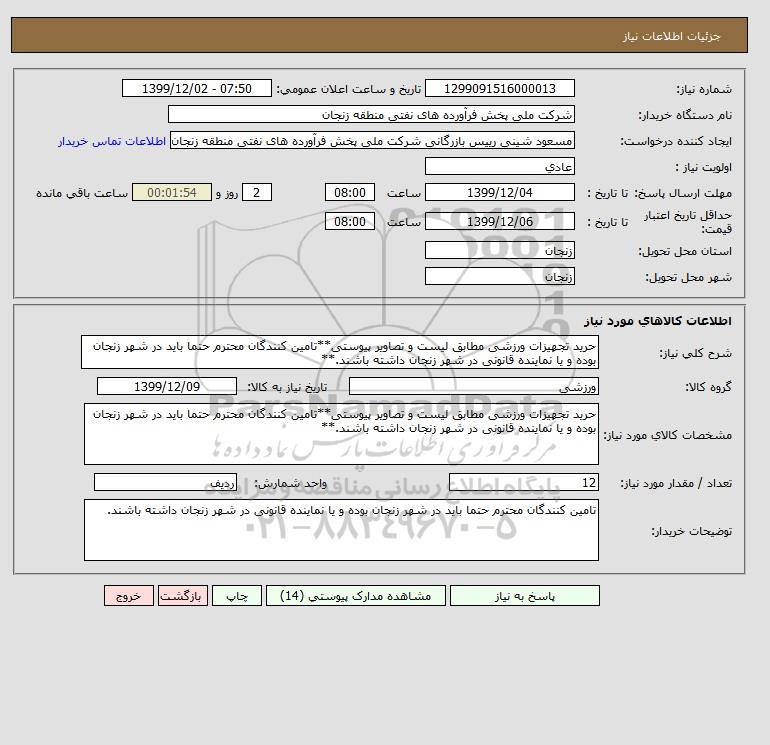The image size is (770, 745).
Task: Open اطلاعات تماس خریدار link
Action: pyautogui.click(x=112, y=141)
